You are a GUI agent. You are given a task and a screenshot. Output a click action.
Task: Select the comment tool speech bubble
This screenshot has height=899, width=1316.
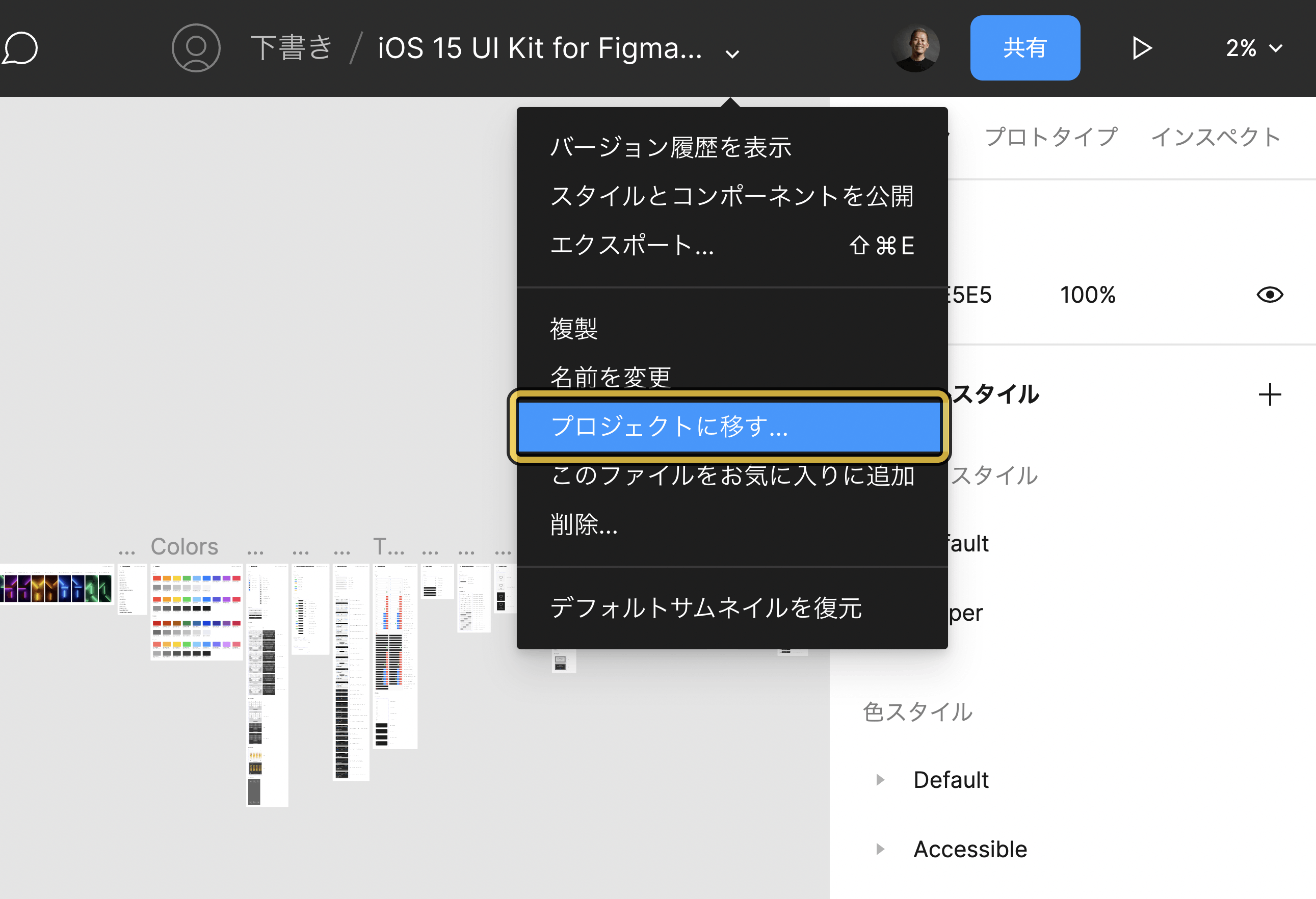pyautogui.click(x=19, y=48)
